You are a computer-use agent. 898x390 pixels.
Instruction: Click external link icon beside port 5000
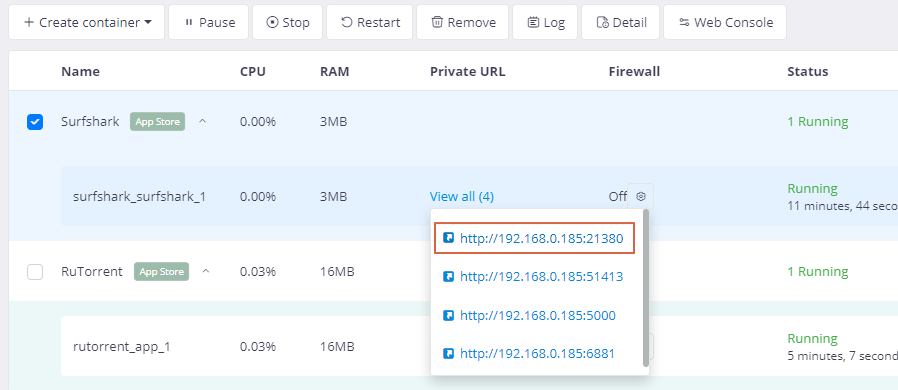(x=449, y=315)
